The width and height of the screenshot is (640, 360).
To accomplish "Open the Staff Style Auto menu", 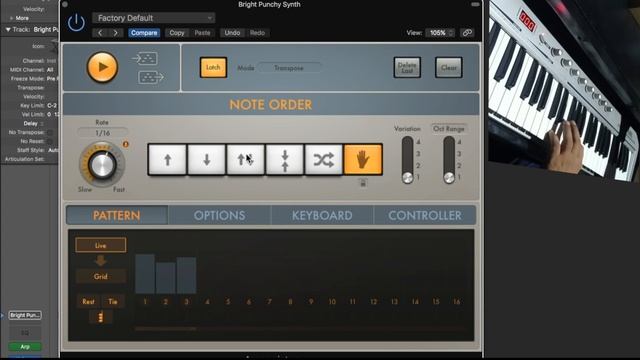I will tap(53, 150).
